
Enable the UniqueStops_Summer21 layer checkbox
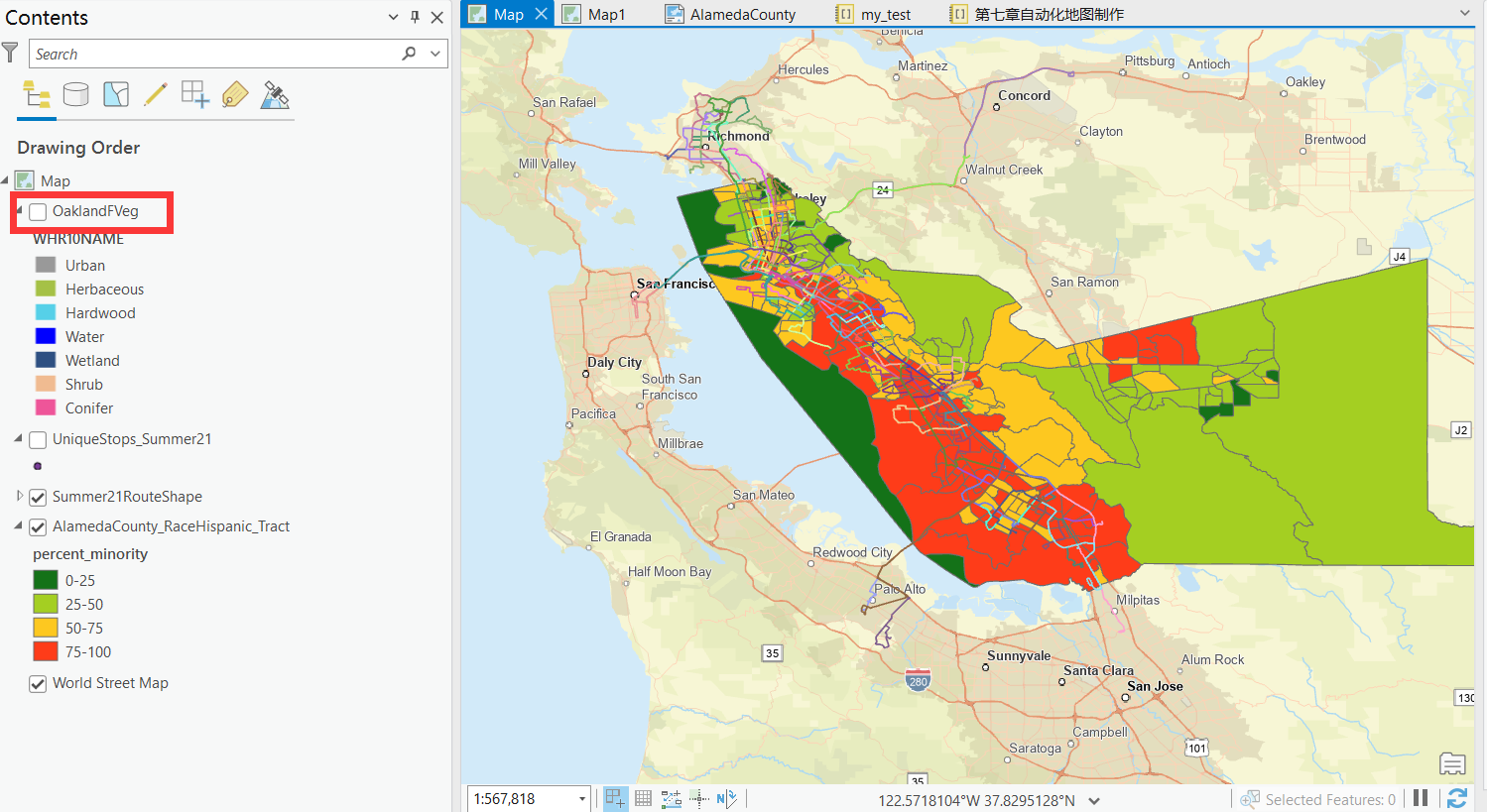tap(38, 439)
